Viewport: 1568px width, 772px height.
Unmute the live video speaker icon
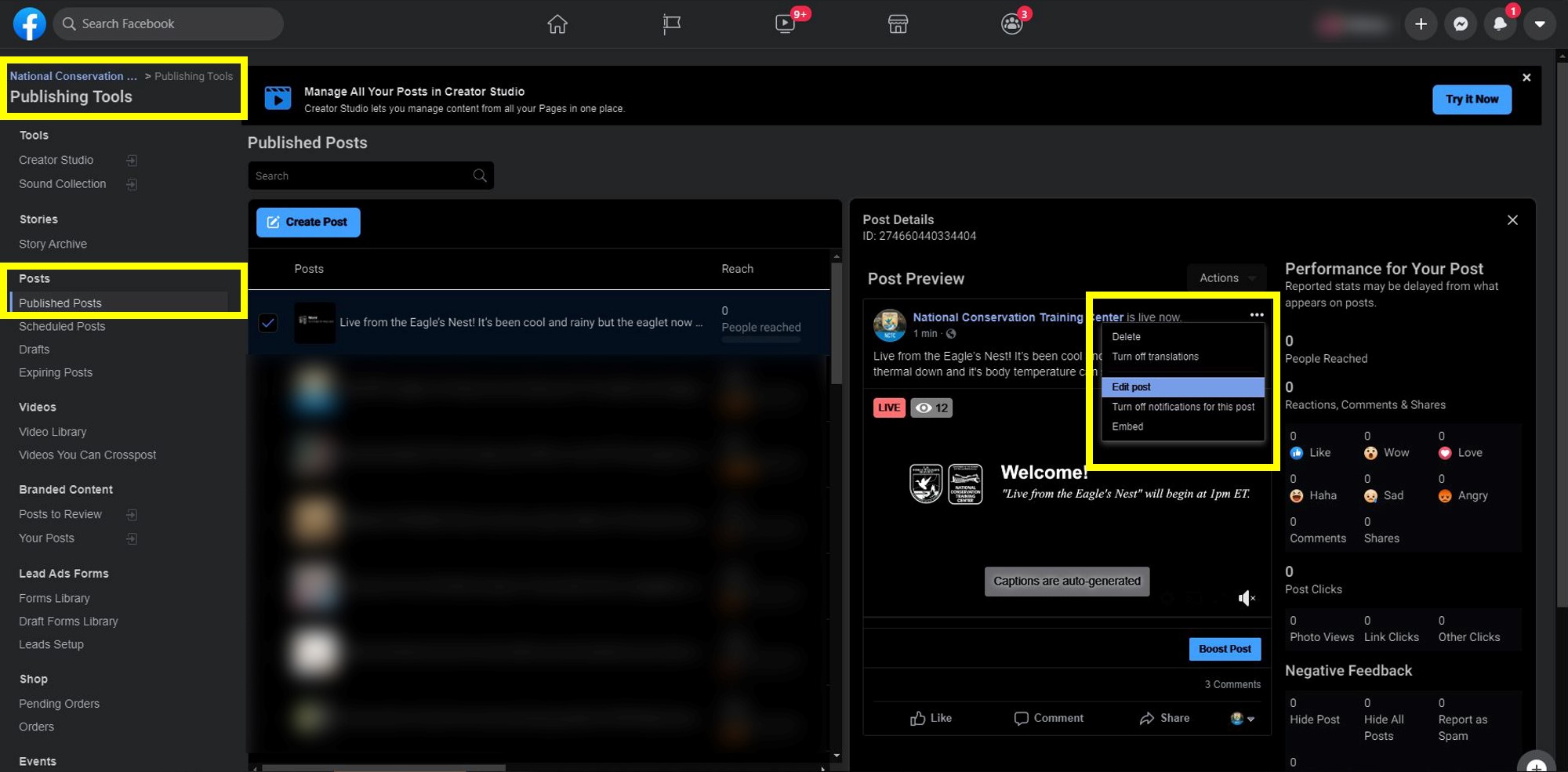tap(1246, 599)
